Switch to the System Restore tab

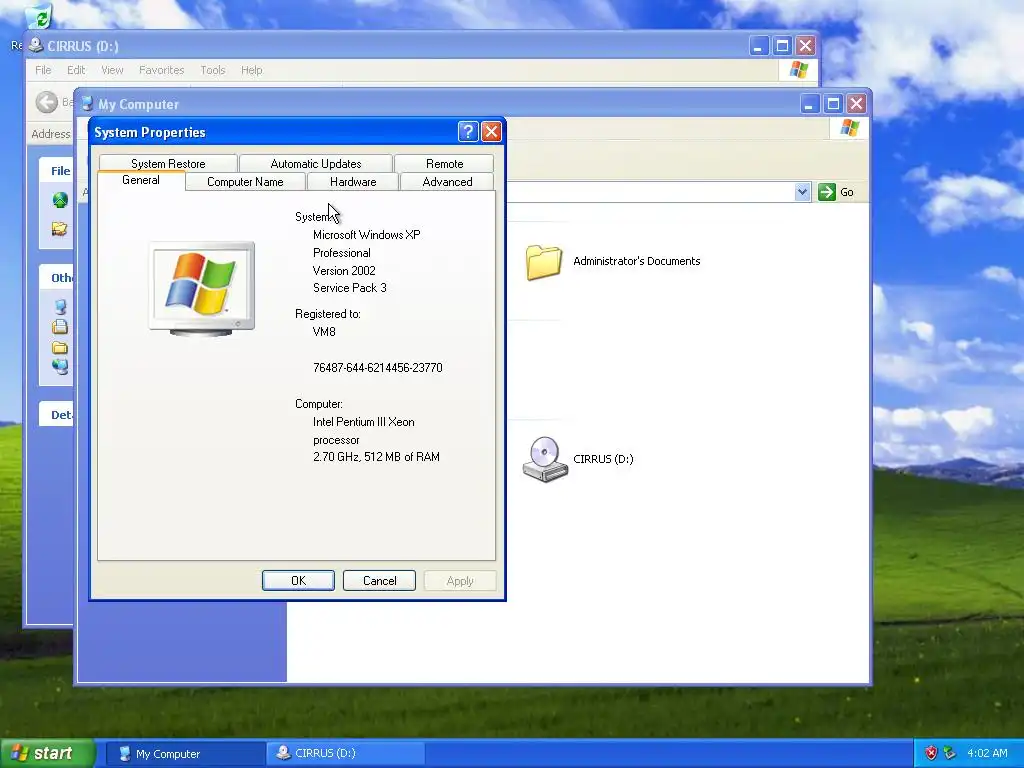coord(168,163)
